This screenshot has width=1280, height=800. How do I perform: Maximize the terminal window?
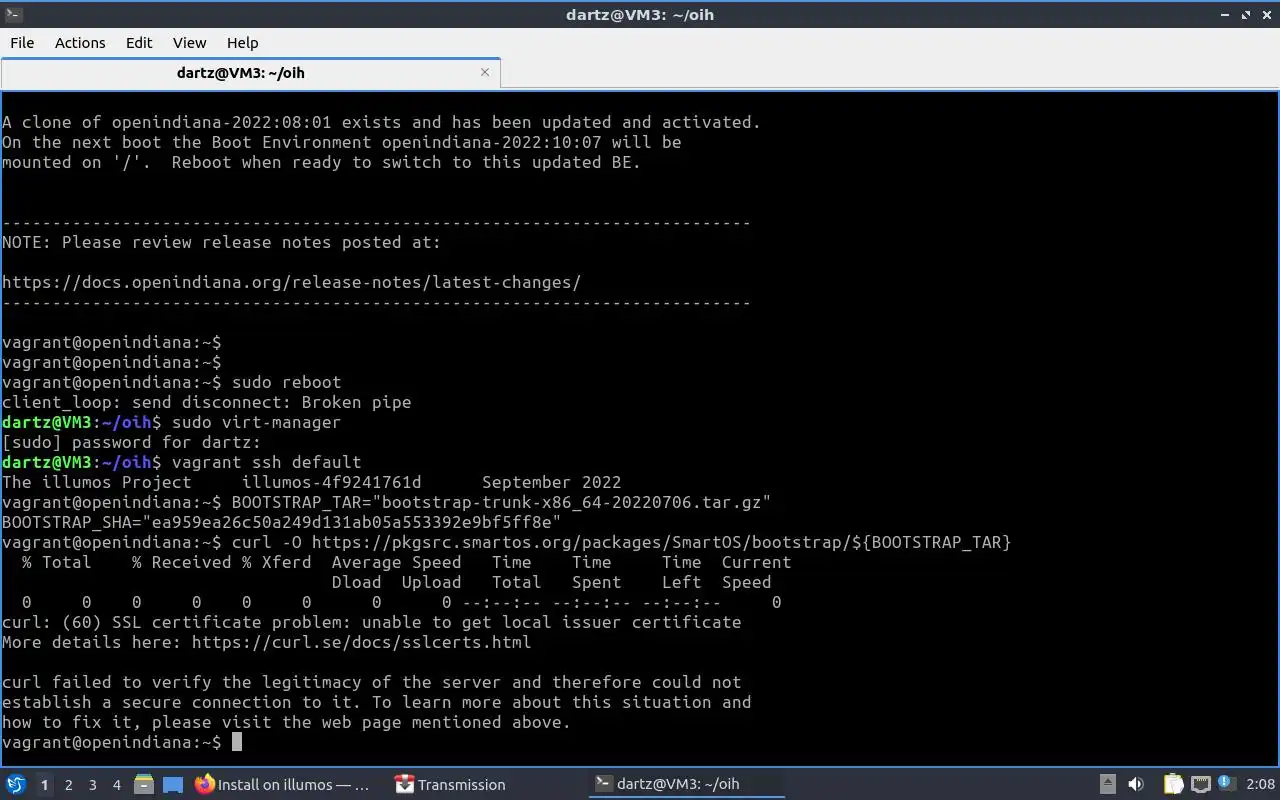tap(1246, 14)
